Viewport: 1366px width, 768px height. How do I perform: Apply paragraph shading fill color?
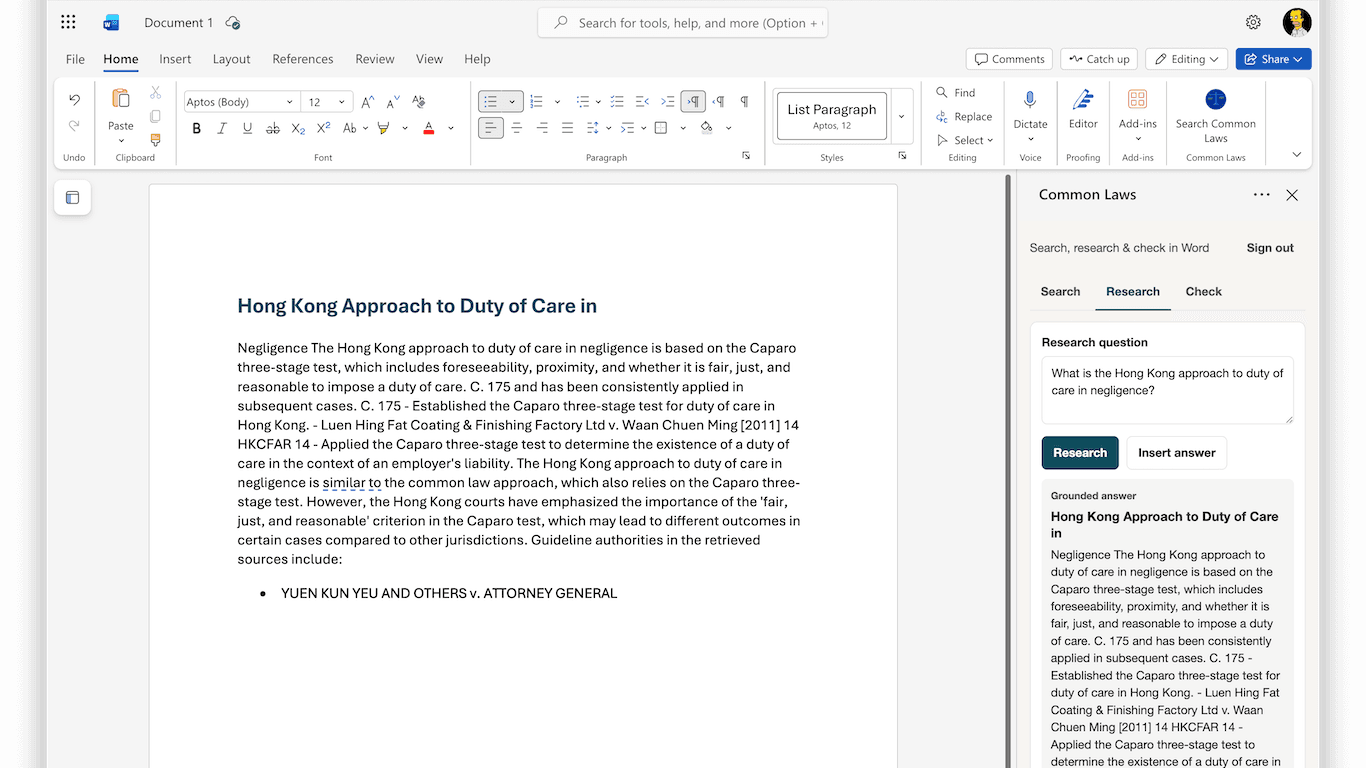click(x=707, y=128)
